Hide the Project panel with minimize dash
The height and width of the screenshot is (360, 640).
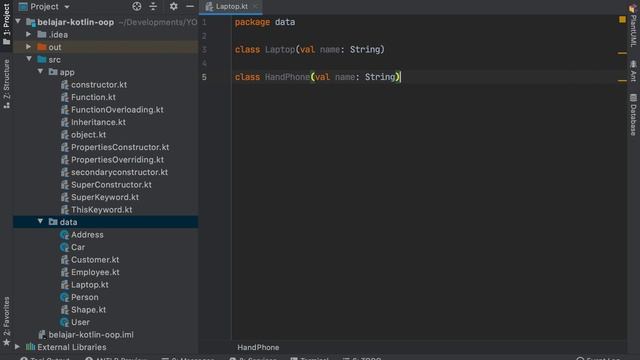(x=190, y=6)
